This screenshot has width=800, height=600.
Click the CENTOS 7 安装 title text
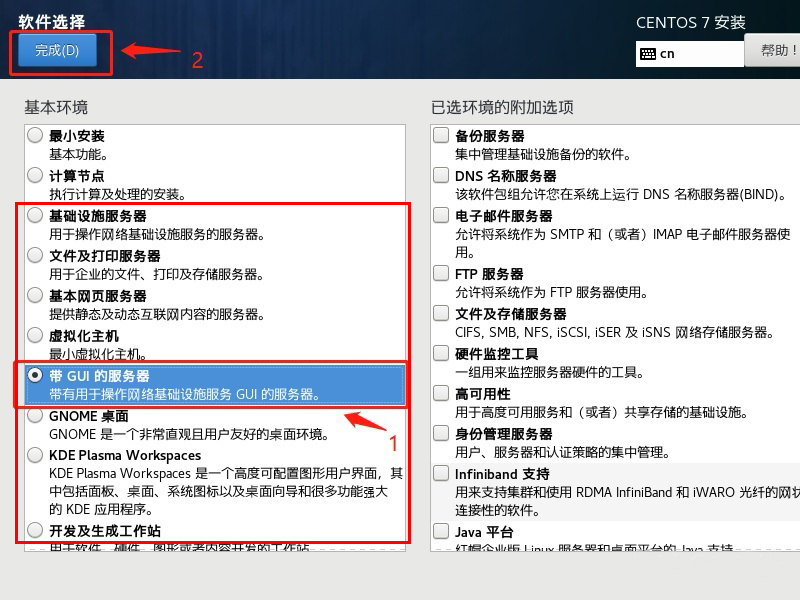point(691,22)
